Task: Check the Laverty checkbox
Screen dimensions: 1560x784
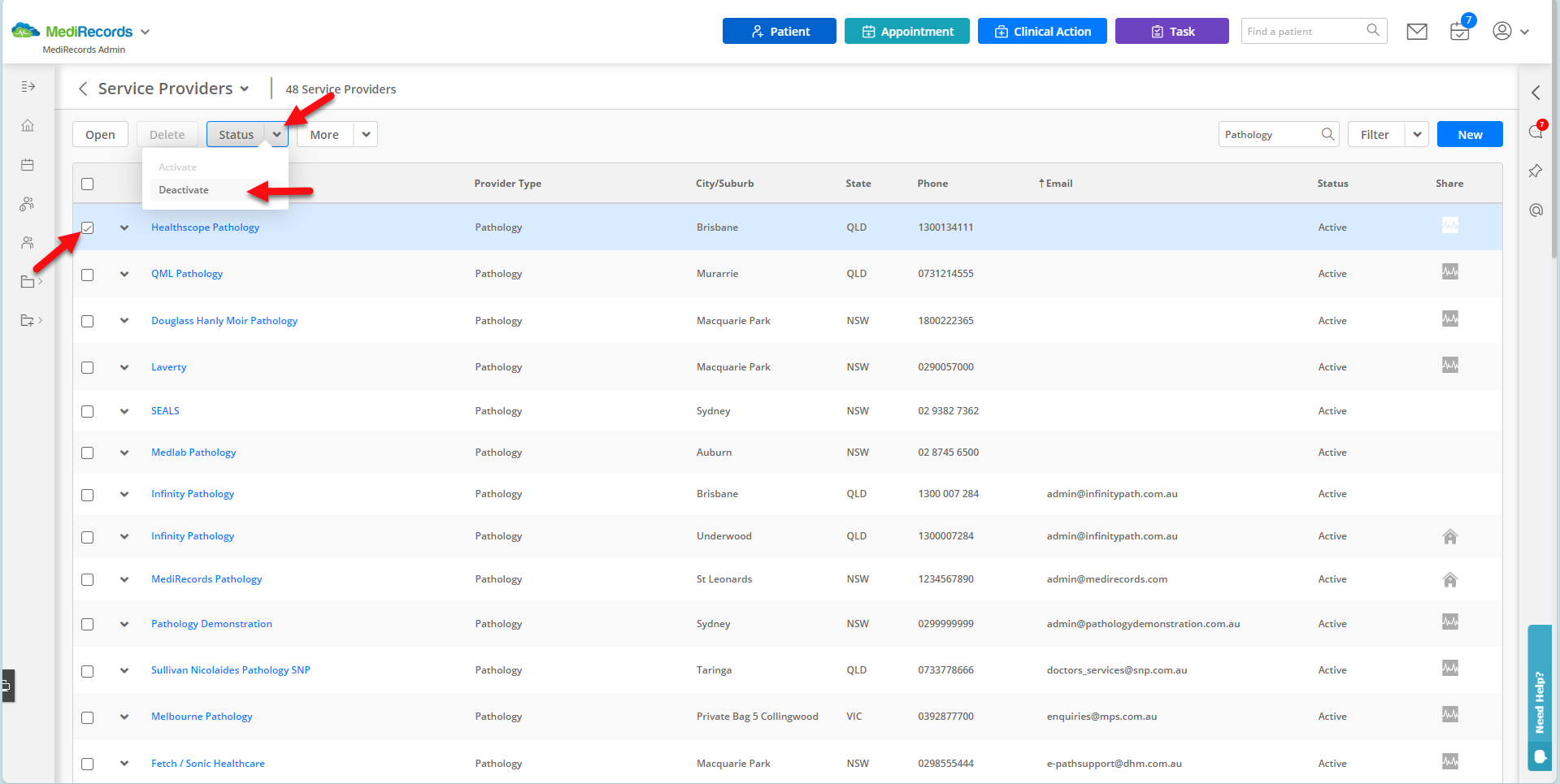Action: click(x=88, y=367)
